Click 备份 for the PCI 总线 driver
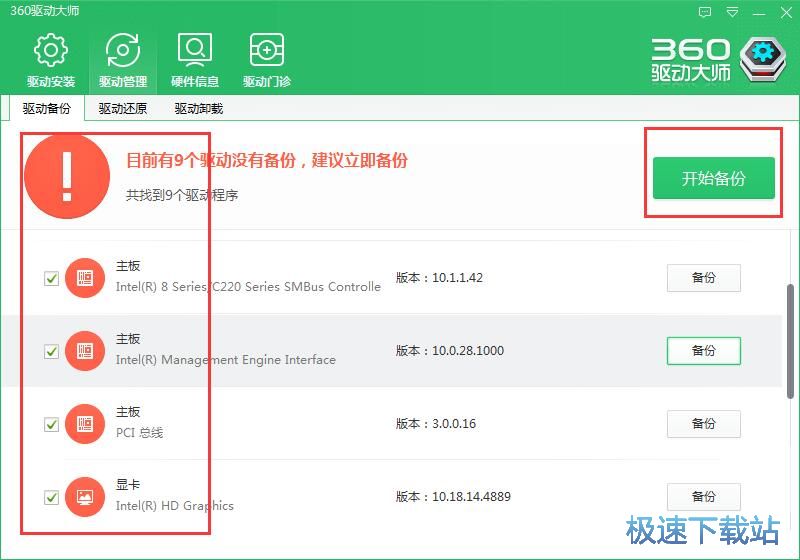The image size is (800, 560). [x=704, y=424]
